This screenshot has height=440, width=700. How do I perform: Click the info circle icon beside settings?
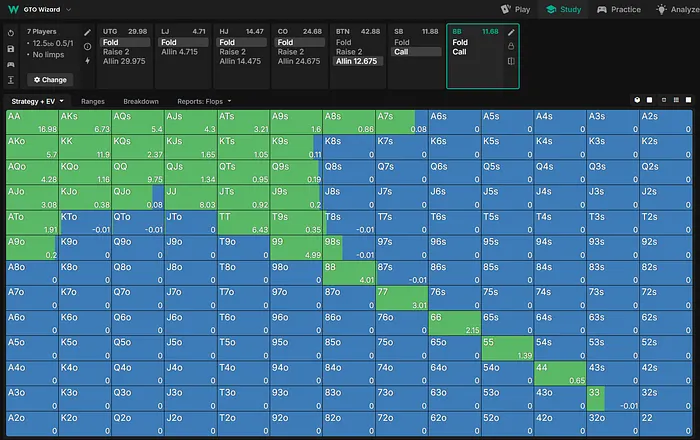point(88,46)
